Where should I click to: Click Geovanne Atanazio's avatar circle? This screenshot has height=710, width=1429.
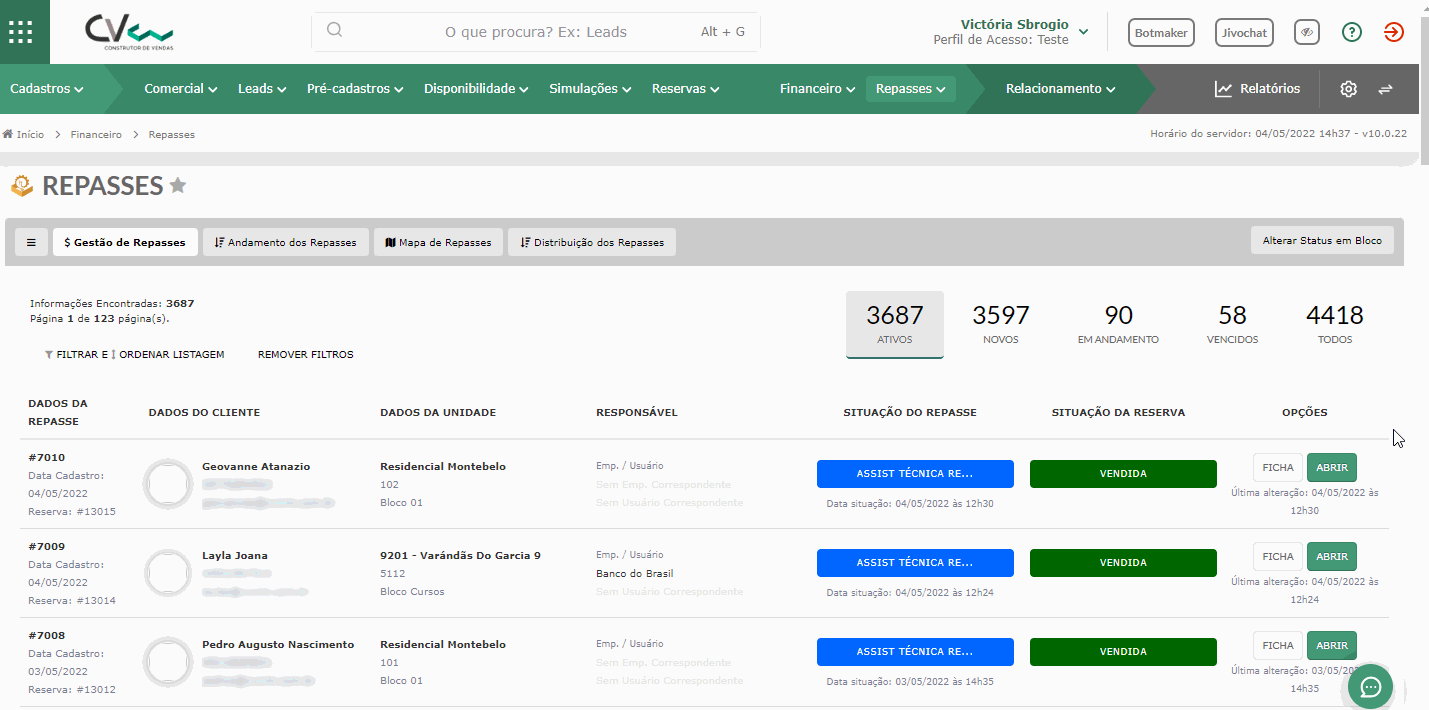pos(168,484)
